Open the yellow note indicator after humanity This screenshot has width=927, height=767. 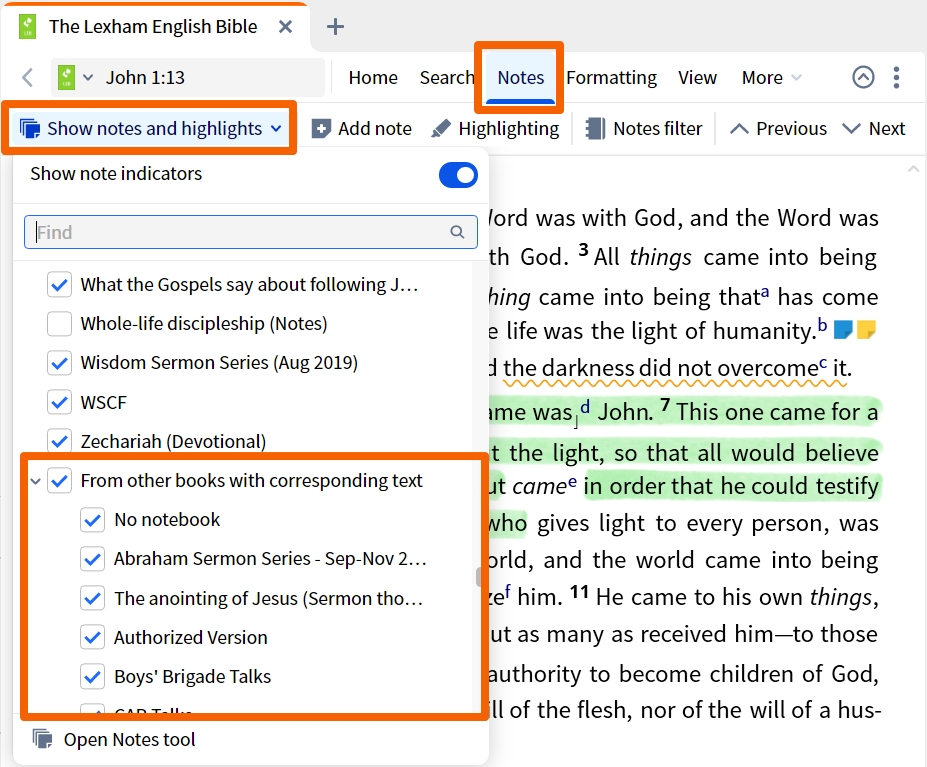[866, 329]
